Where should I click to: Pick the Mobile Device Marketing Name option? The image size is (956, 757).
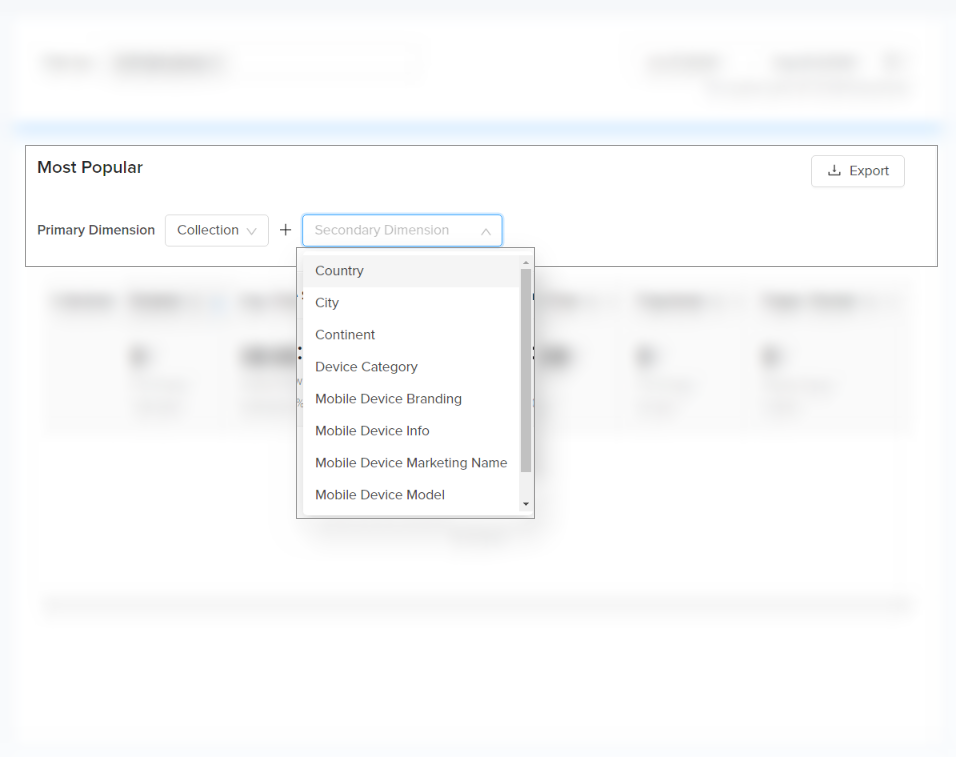click(x=411, y=463)
